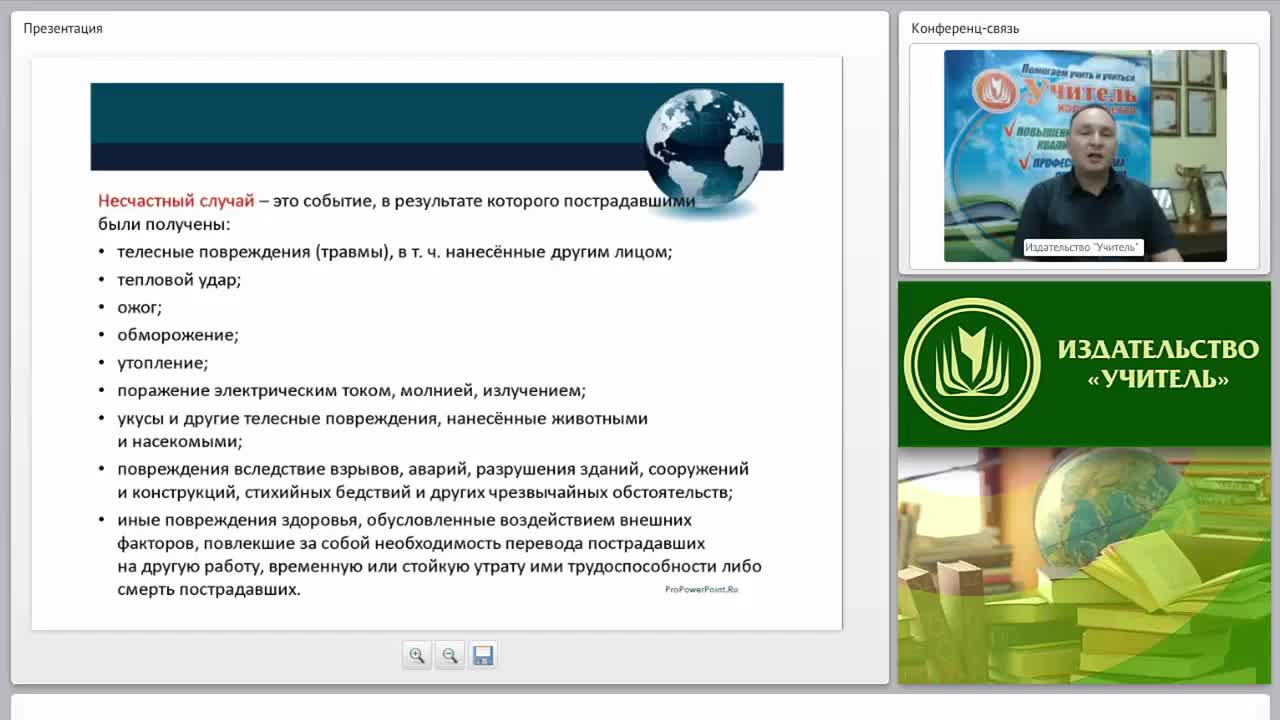The height and width of the screenshot is (720, 1280).
Task: Click the line поражение электрическим током, молнией, излучением
Action: pos(351,391)
